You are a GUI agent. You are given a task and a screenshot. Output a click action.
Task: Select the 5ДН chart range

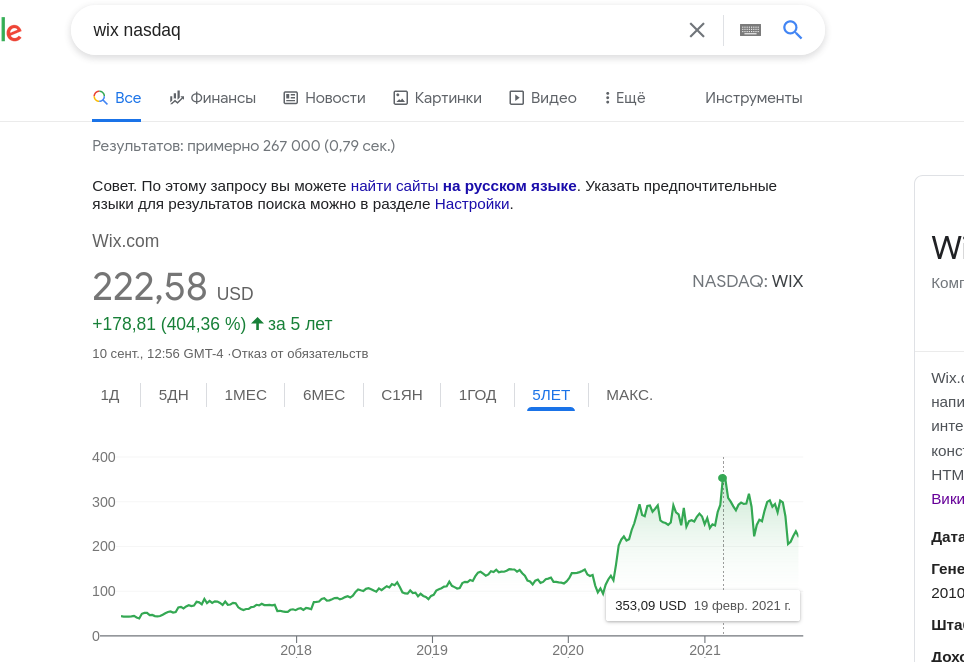(x=173, y=395)
